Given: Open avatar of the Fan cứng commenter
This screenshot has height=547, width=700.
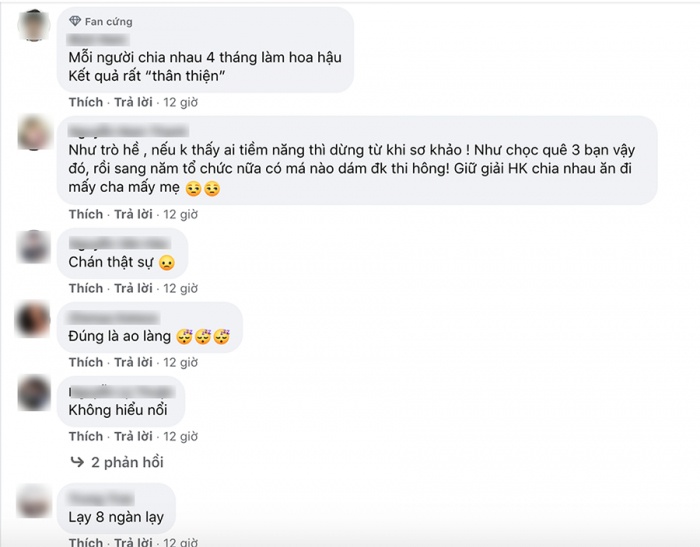Looking at the screenshot, I should pos(34,25).
